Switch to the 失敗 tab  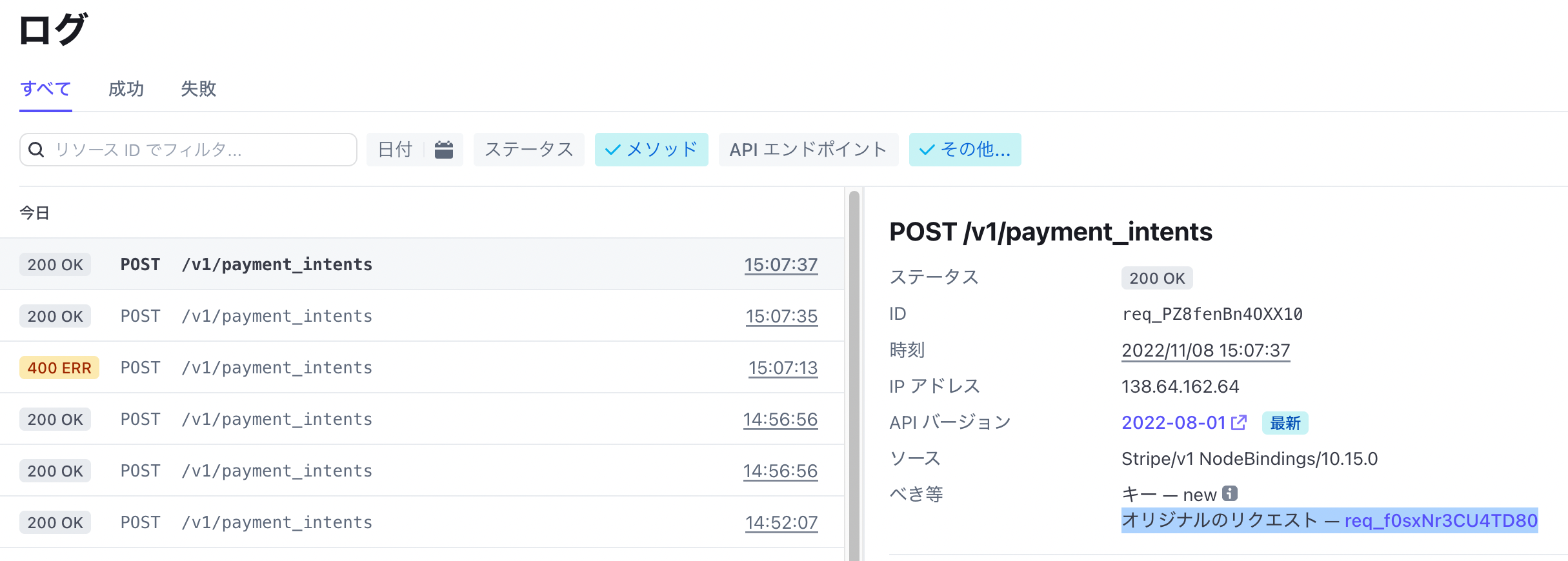point(198,89)
